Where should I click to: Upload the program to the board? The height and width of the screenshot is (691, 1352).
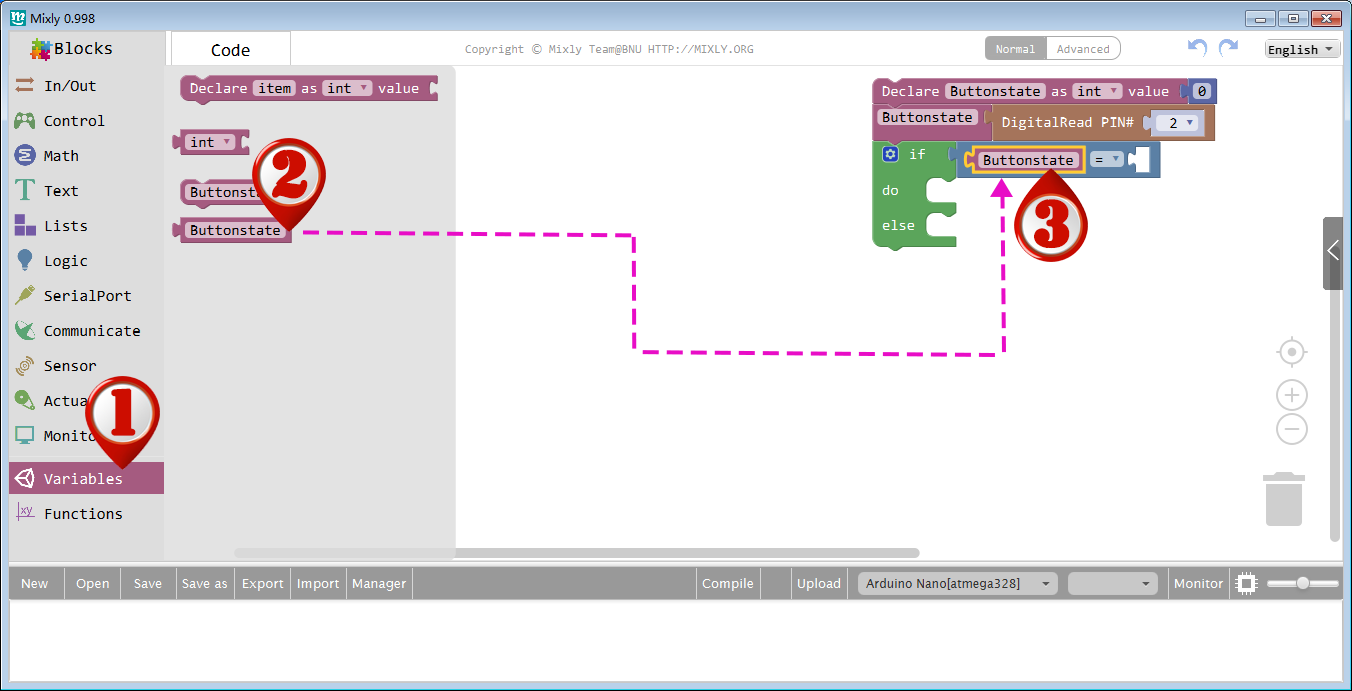click(x=819, y=584)
